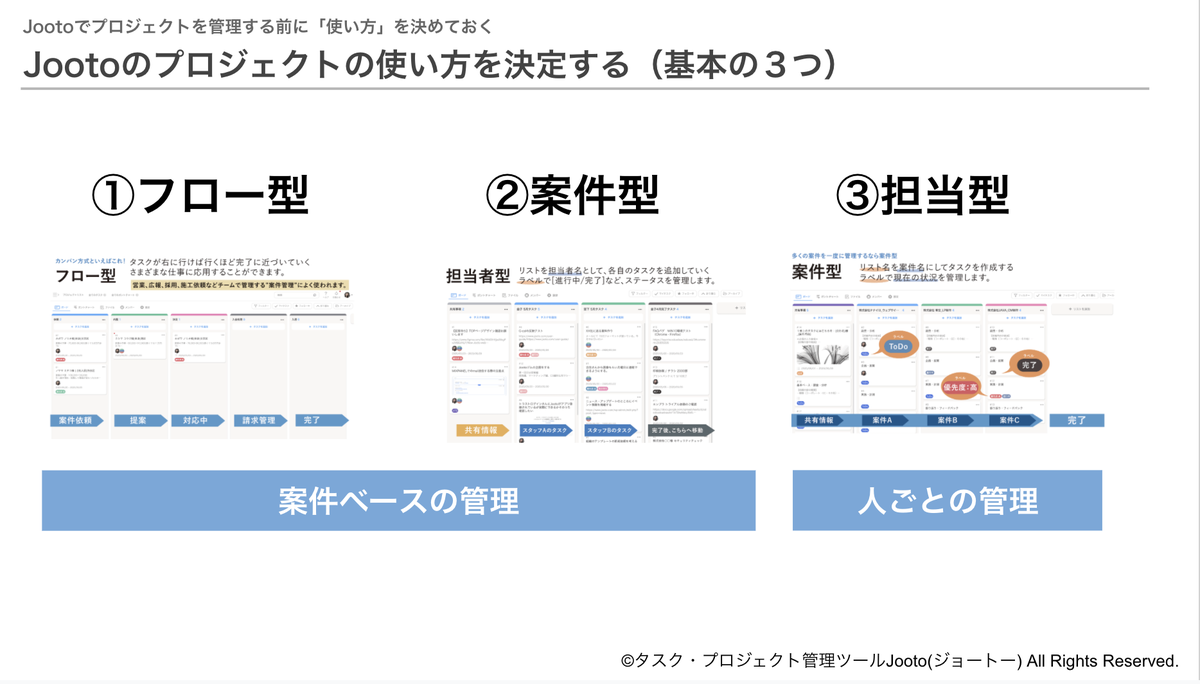The height and width of the screenshot is (684, 1200).
Task: Select the subtitle about 「使い方」を決めておく
Action: point(257,26)
